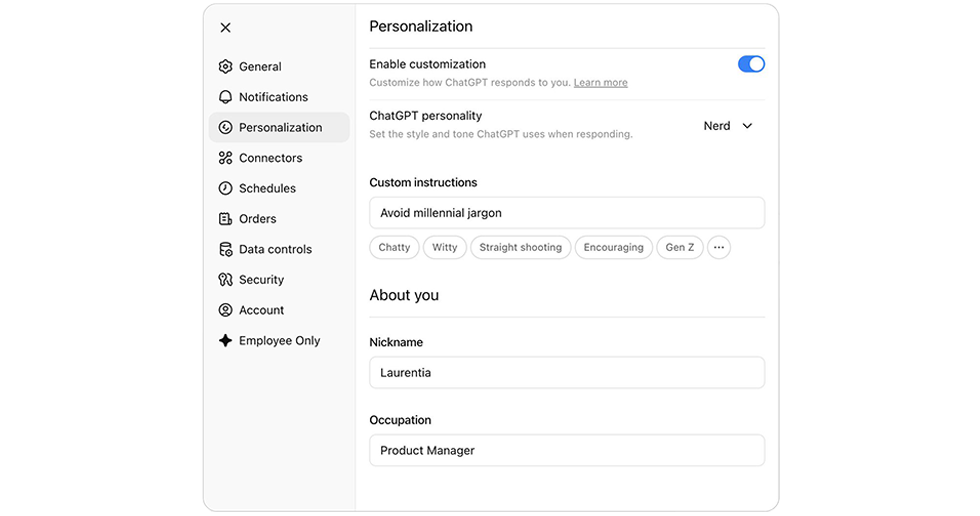The width and height of the screenshot is (980, 516).
Task: Click the Connectors icon in sidebar
Action: point(225,158)
